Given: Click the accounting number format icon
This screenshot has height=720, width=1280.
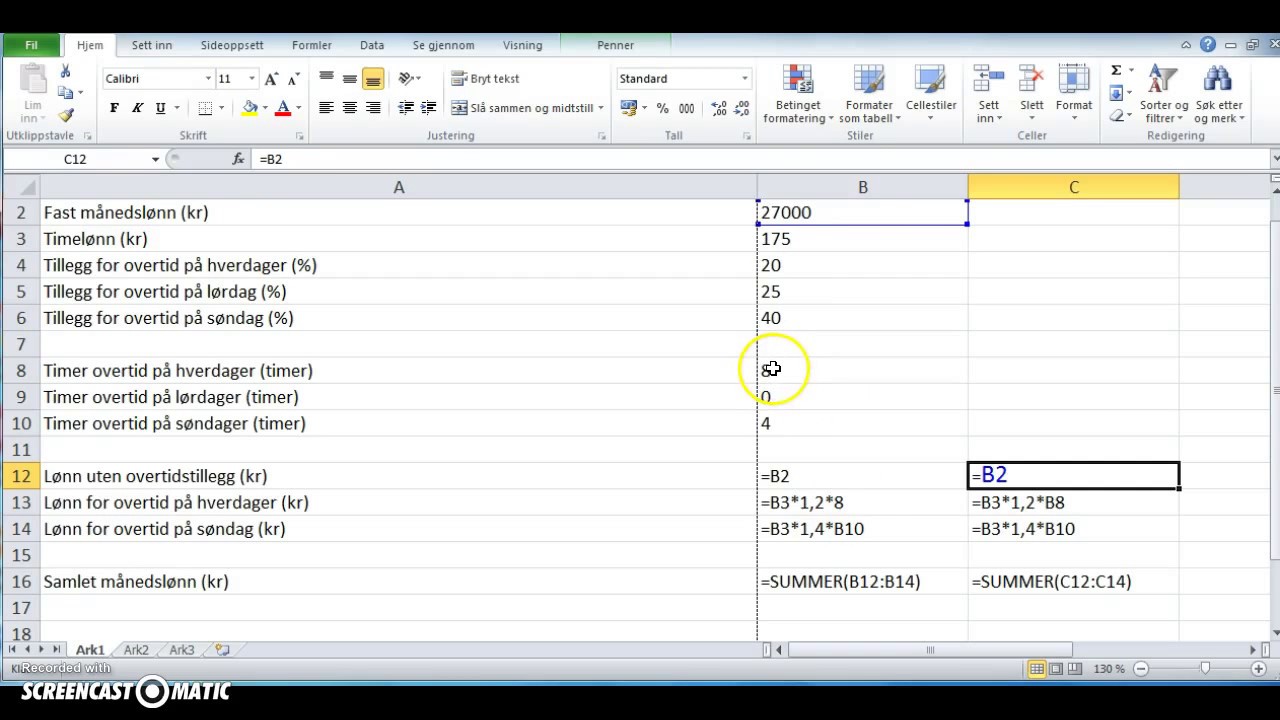Looking at the screenshot, I should 629,108.
